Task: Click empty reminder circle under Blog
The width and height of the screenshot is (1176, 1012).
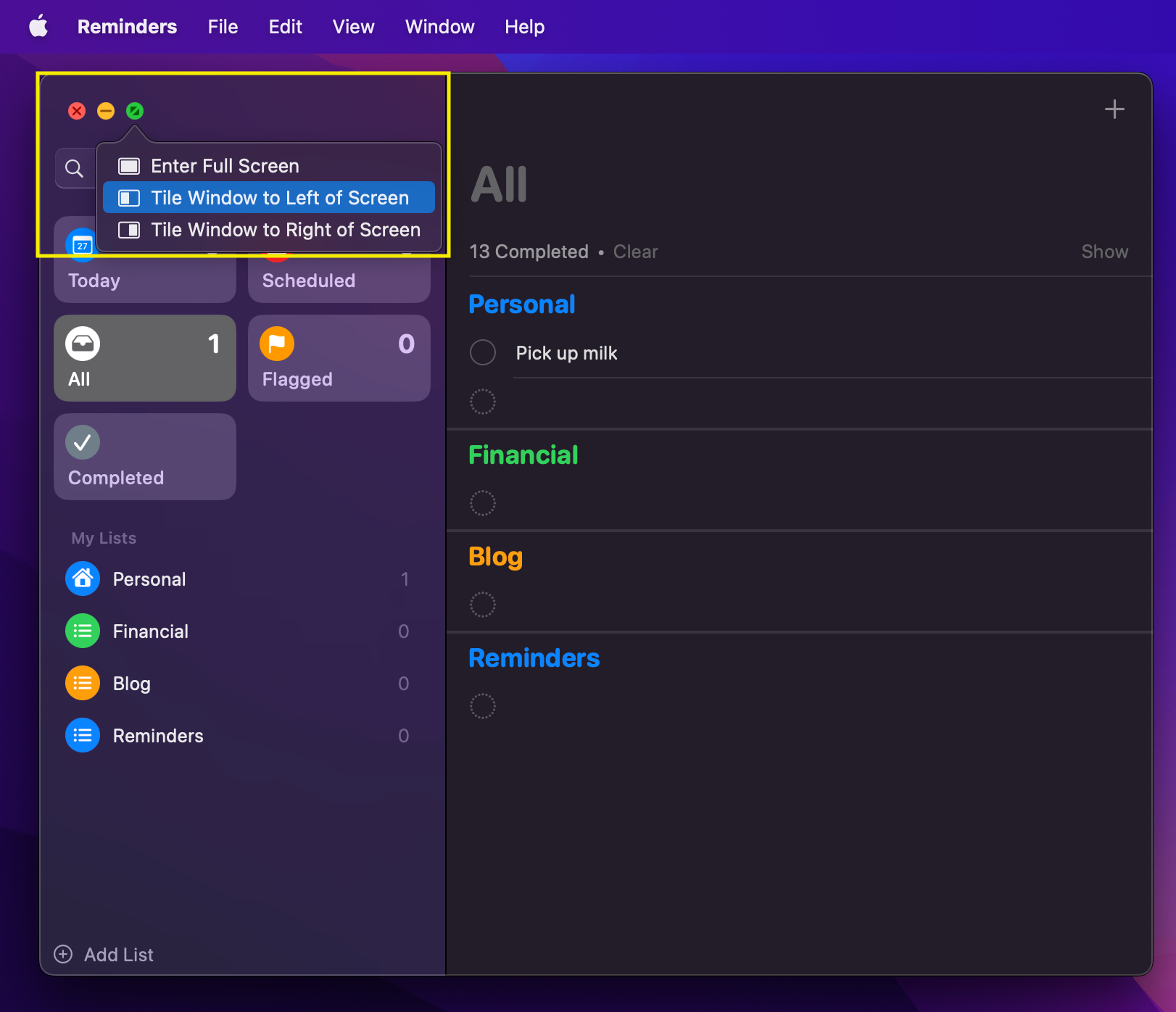Action: pos(483,605)
